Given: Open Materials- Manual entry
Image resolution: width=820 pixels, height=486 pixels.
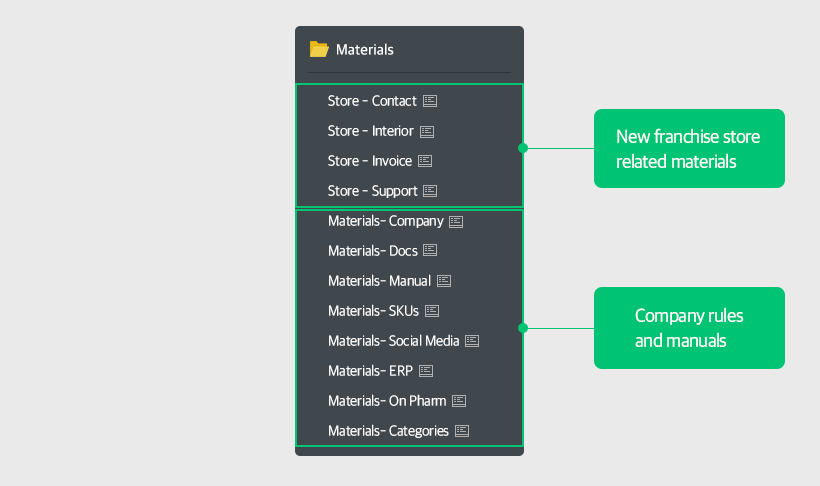Looking at the screenshot, I should (379, 281).
